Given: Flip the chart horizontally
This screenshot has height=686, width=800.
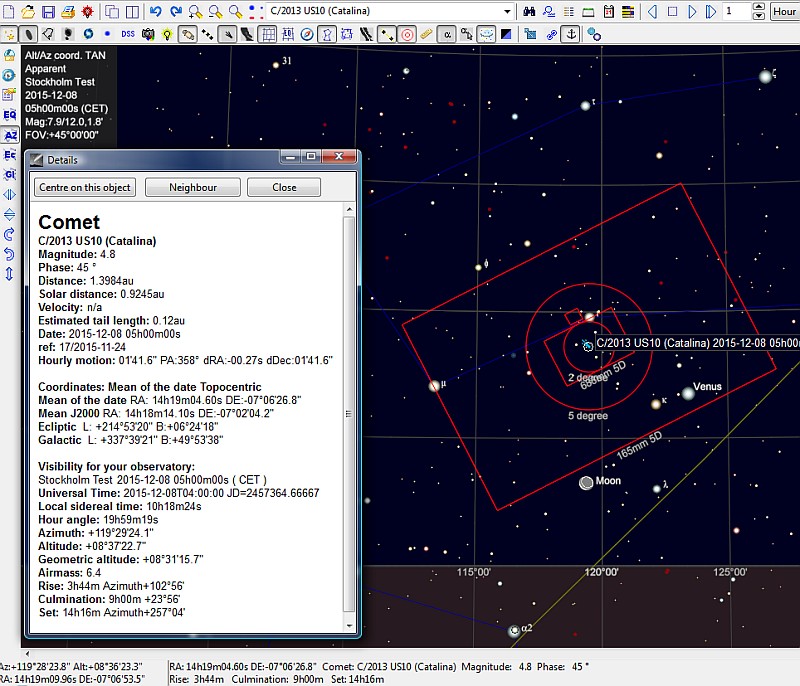Looking at the screenshot, I should [x=9, y=194].
